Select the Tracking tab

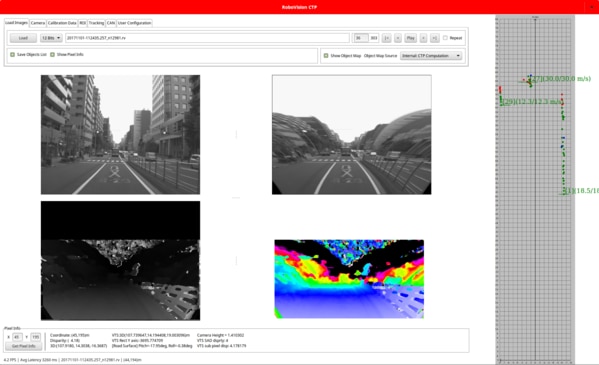[x=96, y=23]
